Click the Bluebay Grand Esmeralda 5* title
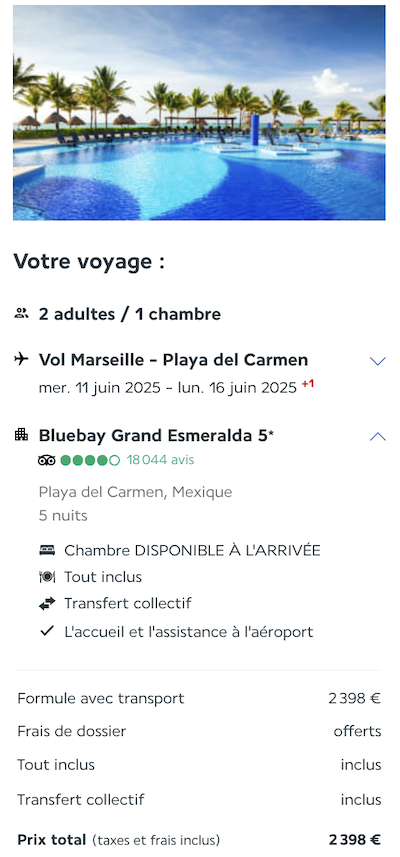Screen dimensions: 400x857 (x=156, y=436)
